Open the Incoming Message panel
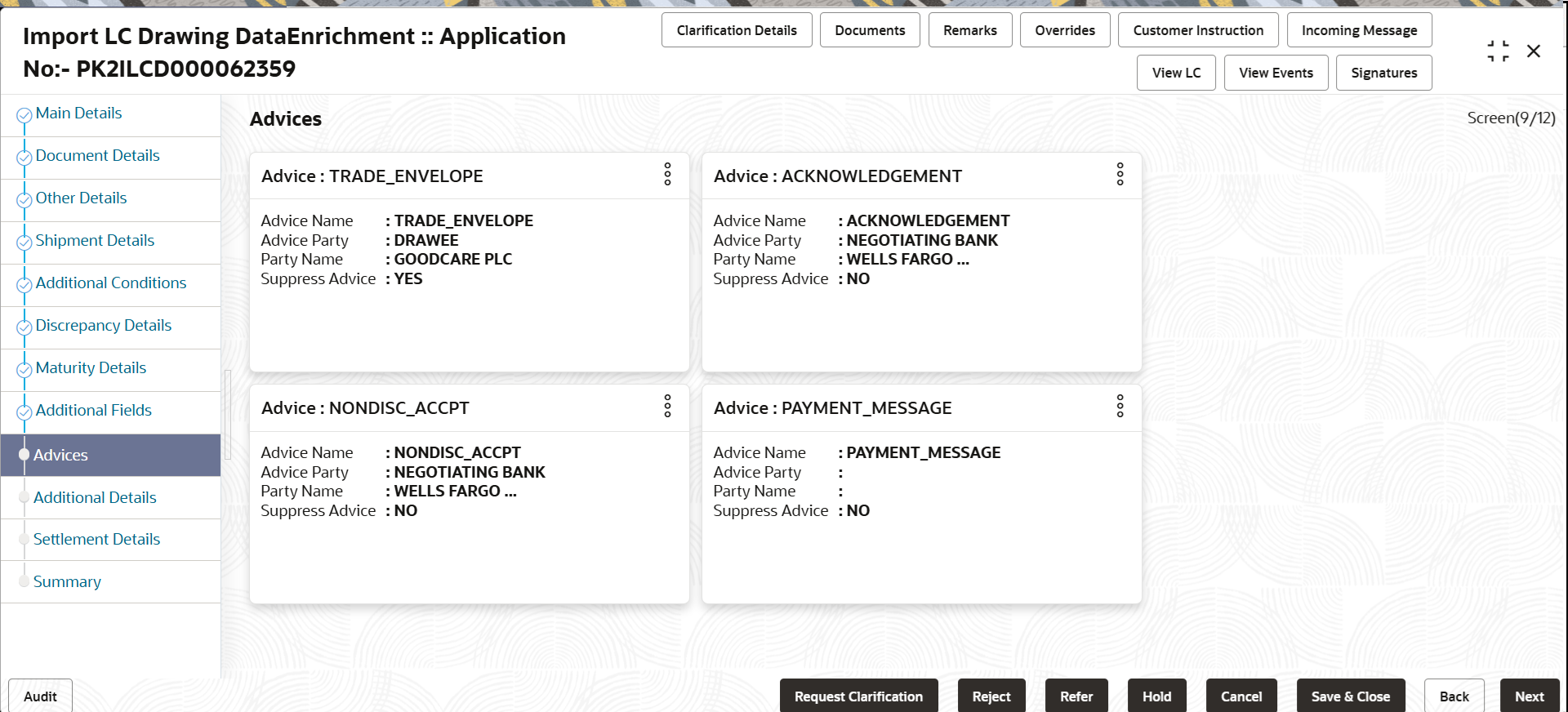Image resolution: width=1568 pixels, height=712 pixels. coord(1359,30)
